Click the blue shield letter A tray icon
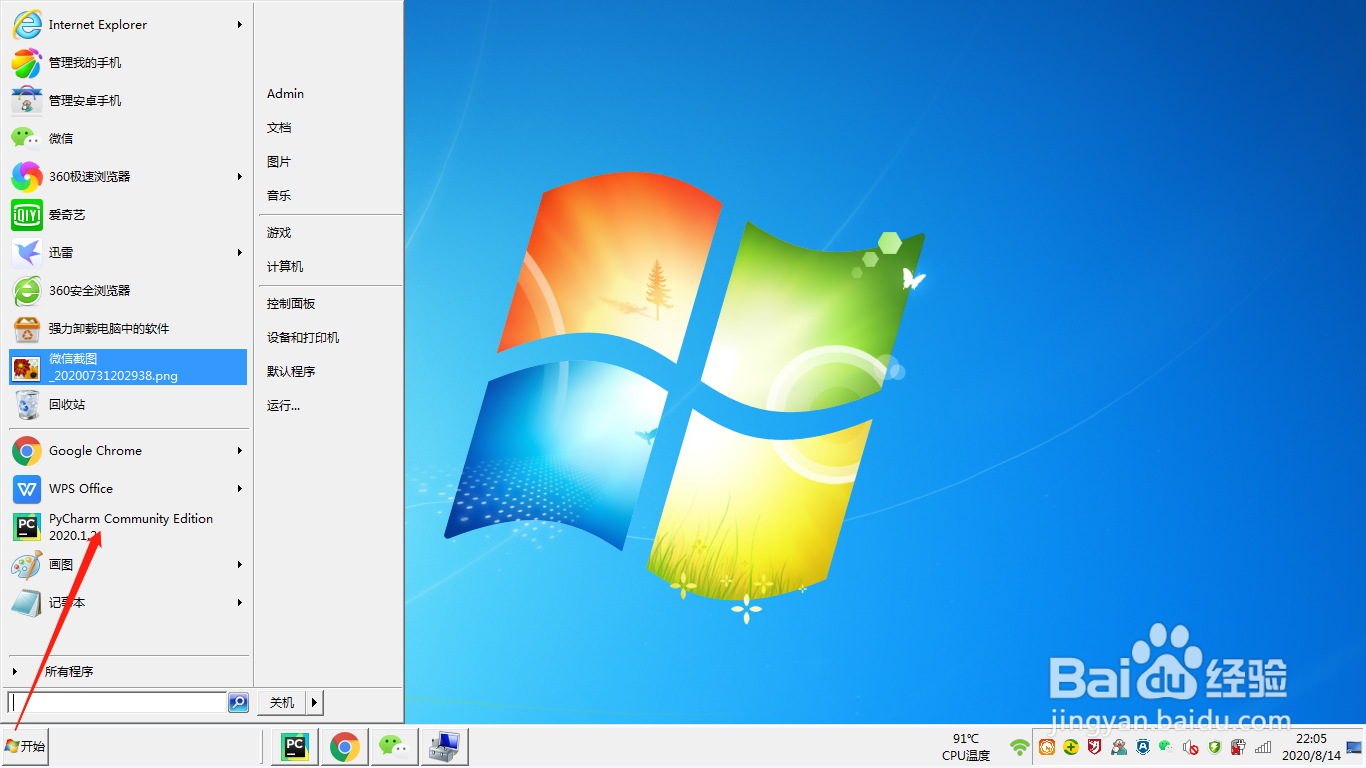 point(1143,746)
